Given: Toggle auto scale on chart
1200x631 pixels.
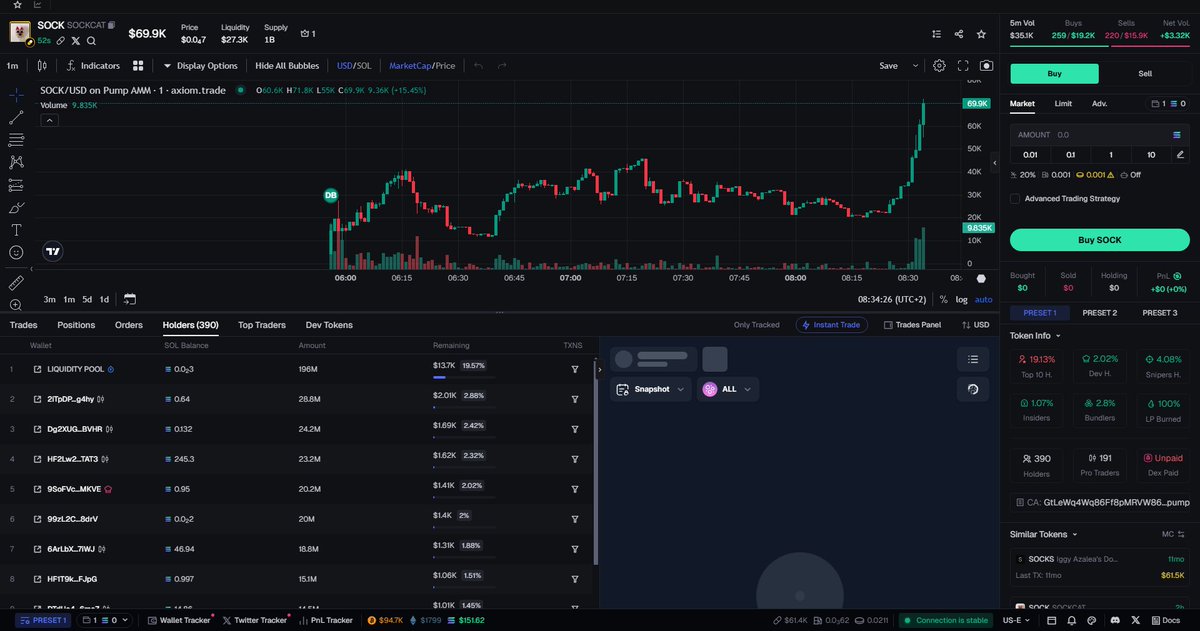Looking at the screenshot, I should click(984, 299).
